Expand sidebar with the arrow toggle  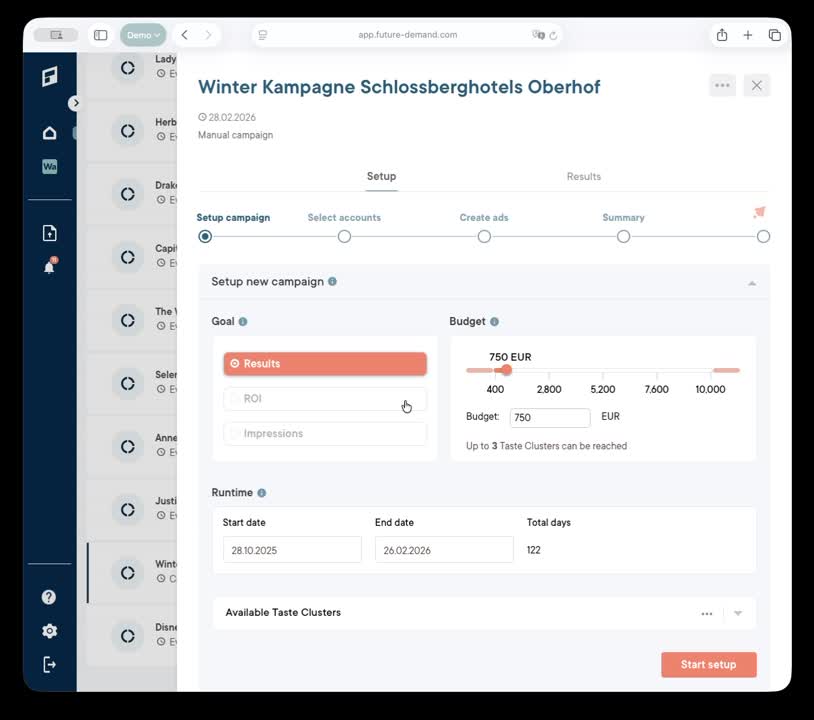tap(75, 103)
